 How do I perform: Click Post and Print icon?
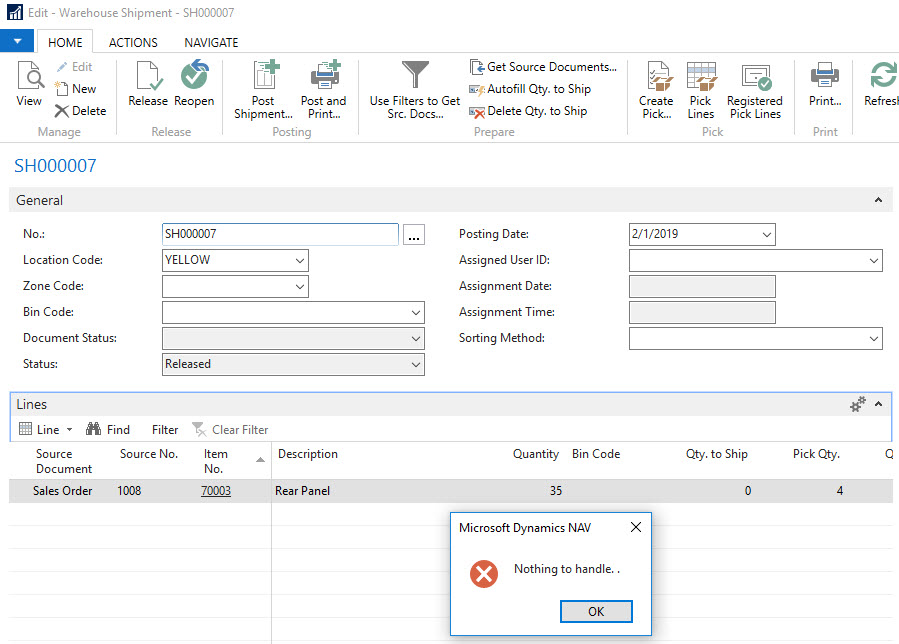pos(325,75)
